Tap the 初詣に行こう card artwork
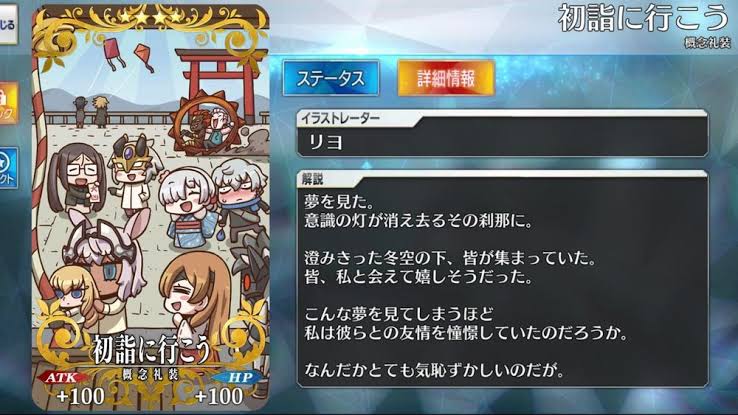738x415 pixels. pos(151,207)
